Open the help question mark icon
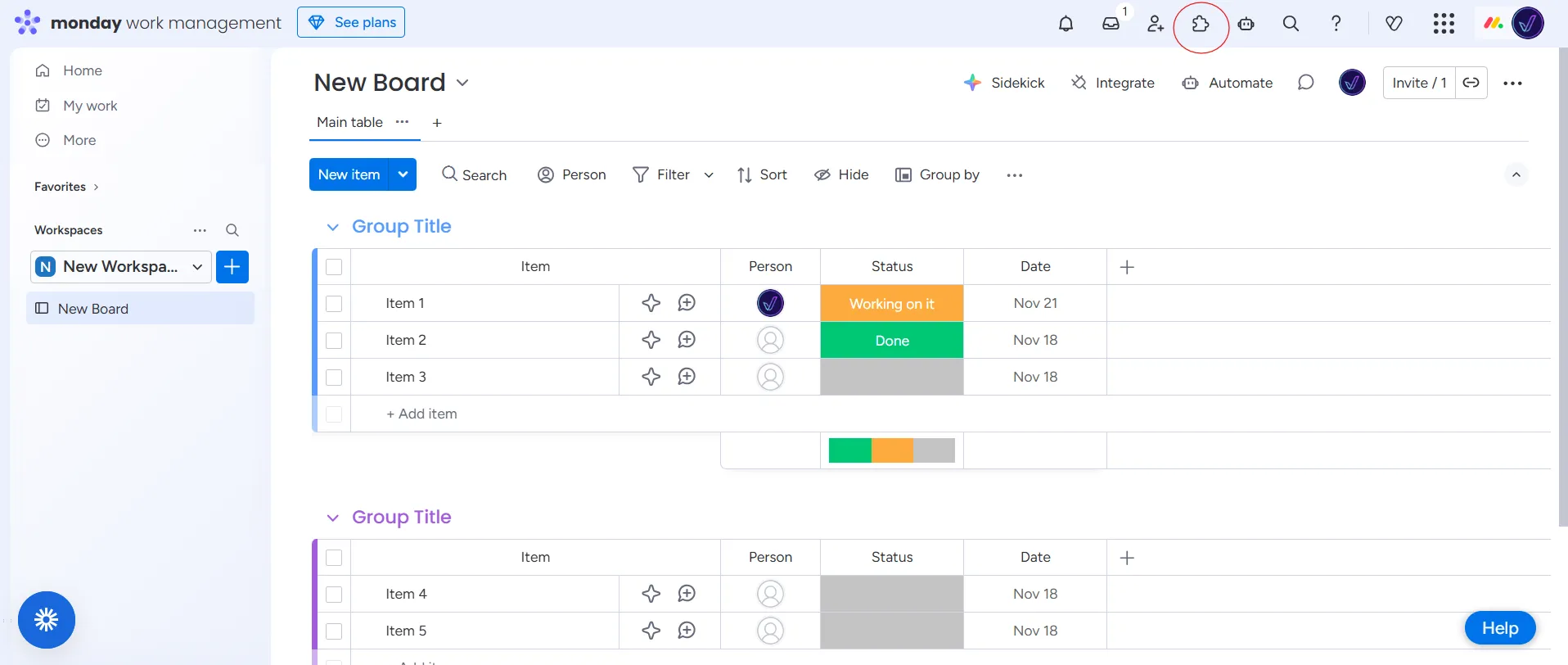Screen dimensions: 1568x665 (1336, 24)
